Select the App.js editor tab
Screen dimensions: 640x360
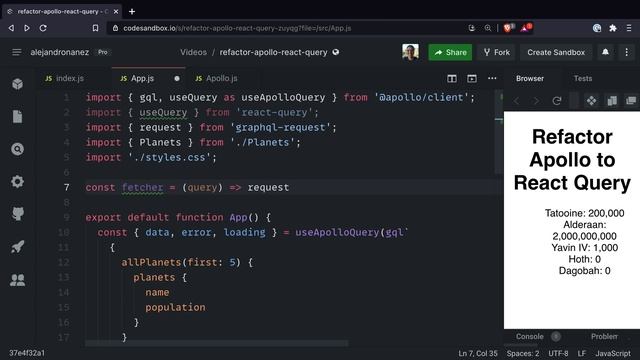(142, 78)
